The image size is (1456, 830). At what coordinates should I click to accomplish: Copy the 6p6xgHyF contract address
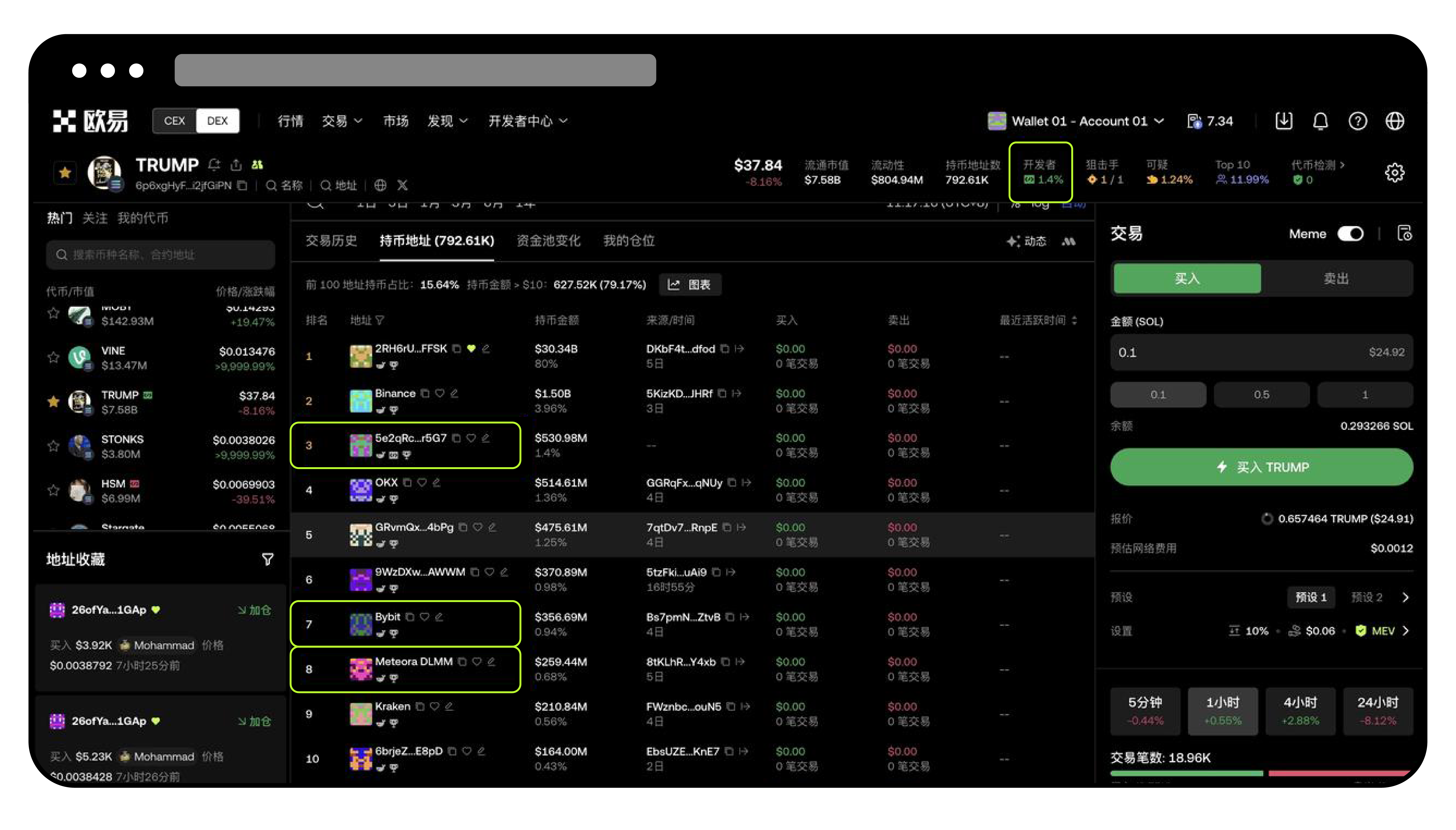[242, 185]
